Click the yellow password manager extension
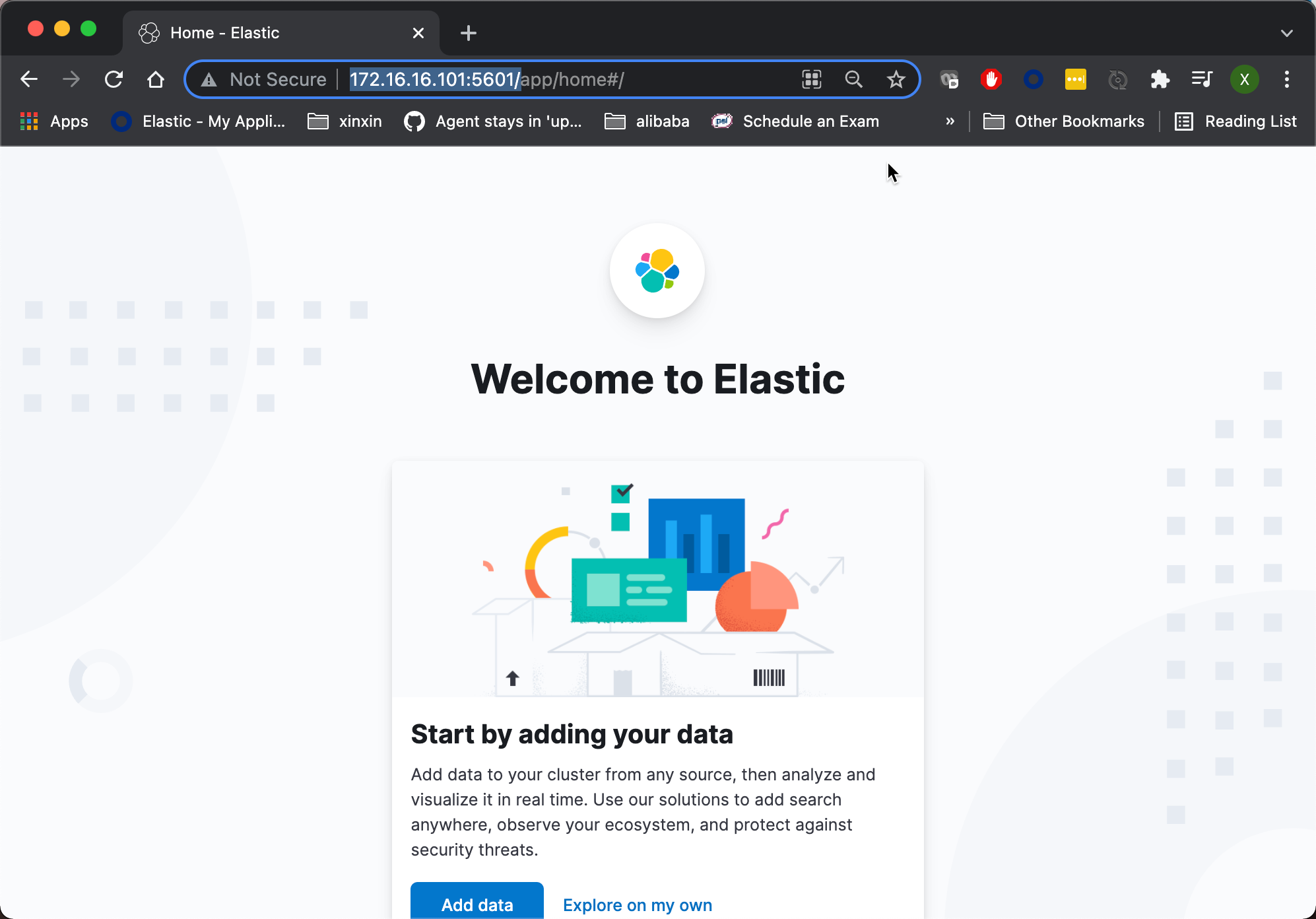1316x919 pixels. click(1075, 80)
